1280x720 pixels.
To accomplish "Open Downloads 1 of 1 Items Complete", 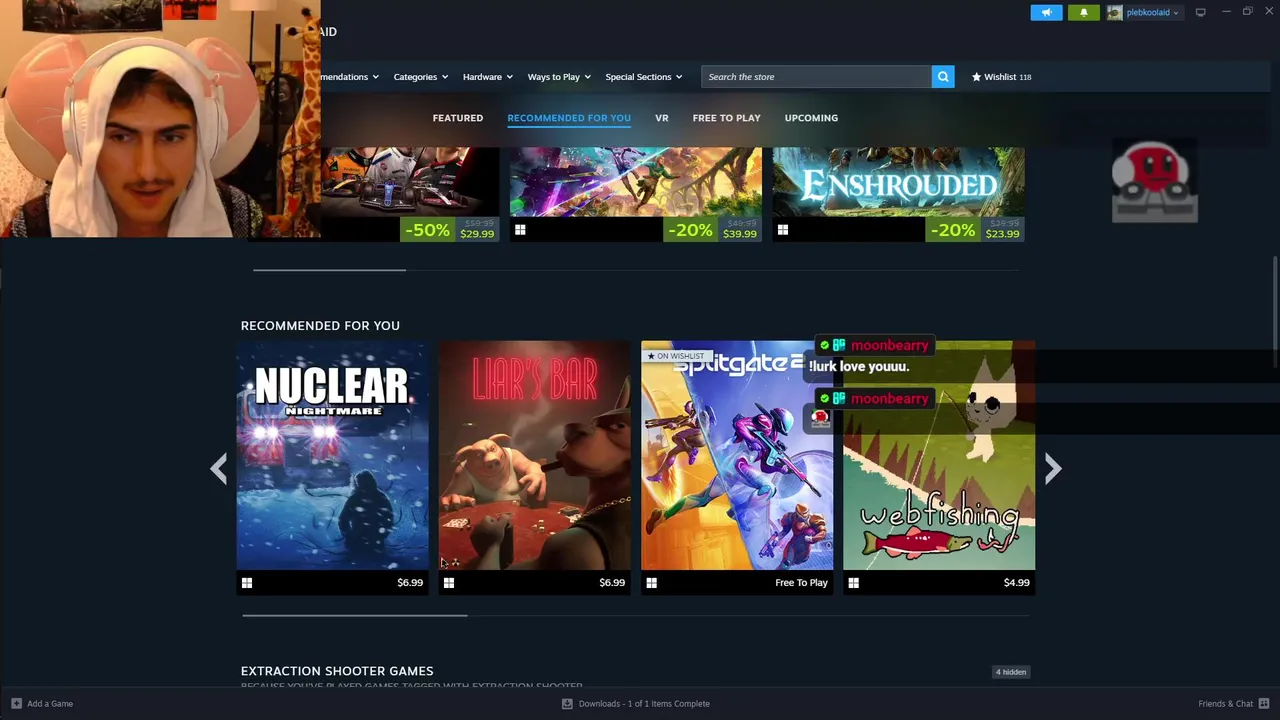I will point(644,703).
